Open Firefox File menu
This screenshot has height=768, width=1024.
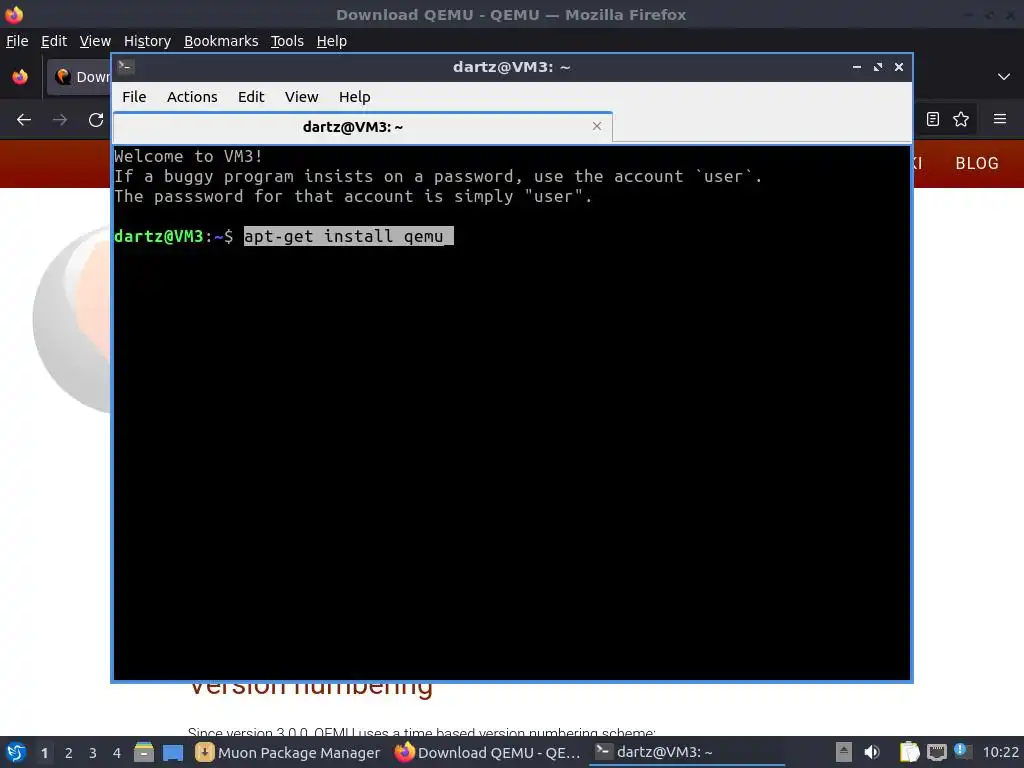click(x=17, y=41)
